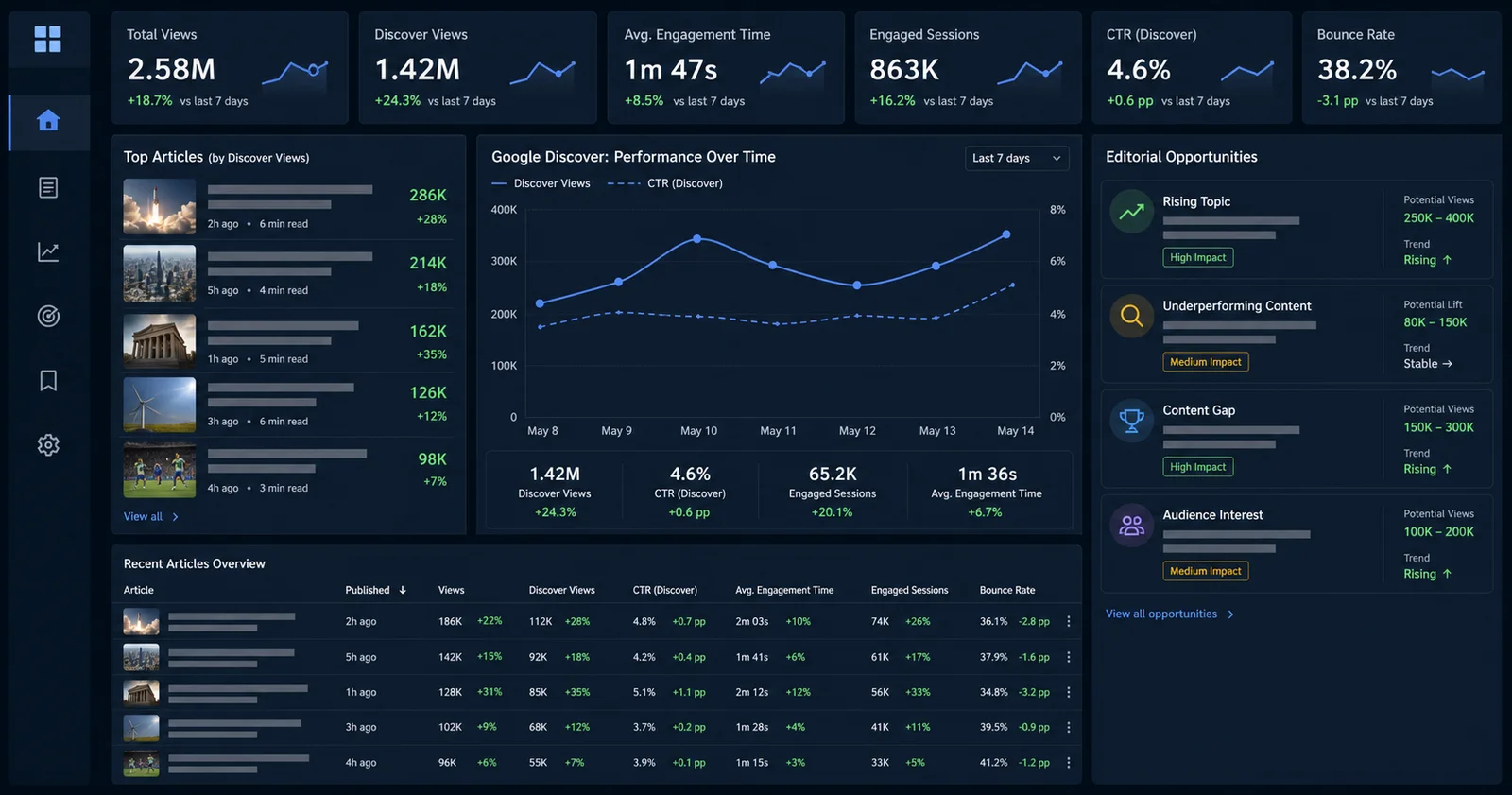The width and height of the screenshot is (1512, 795).
Task: Select the Home icon in sidebar
Action: click(48, 121)
